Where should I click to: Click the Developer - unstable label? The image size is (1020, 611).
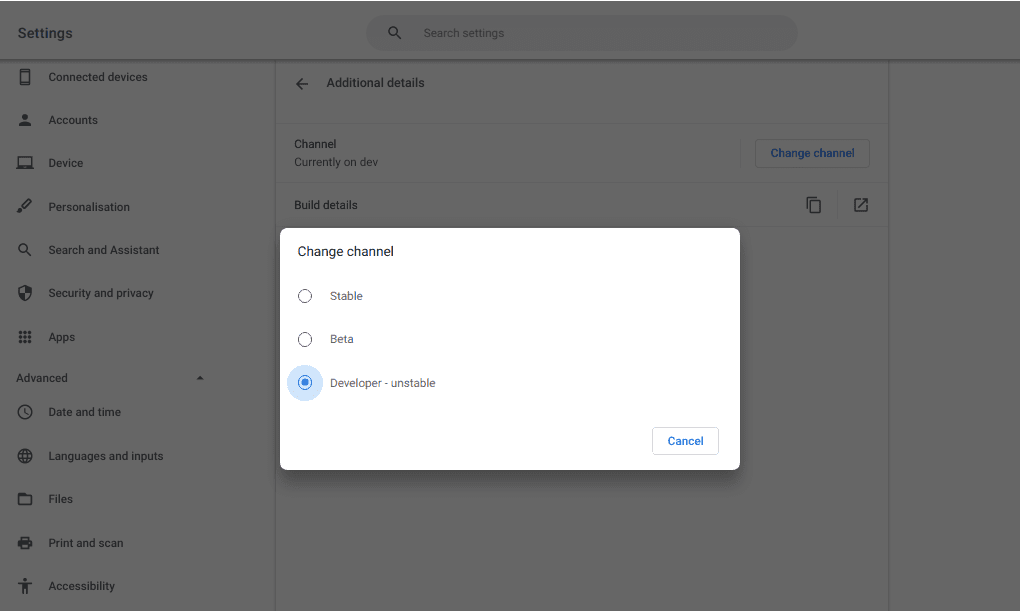click(382, 383)
